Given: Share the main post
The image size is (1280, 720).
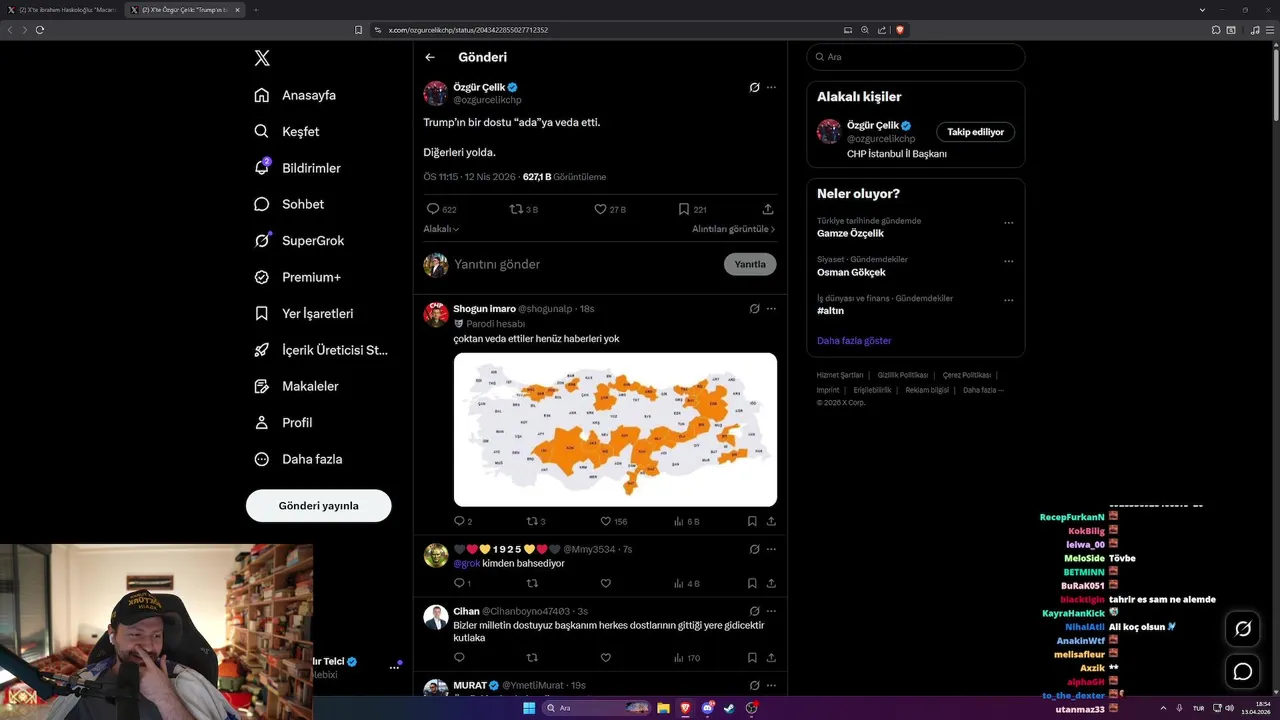Looking at the screenshot, I should pos(768,209).
